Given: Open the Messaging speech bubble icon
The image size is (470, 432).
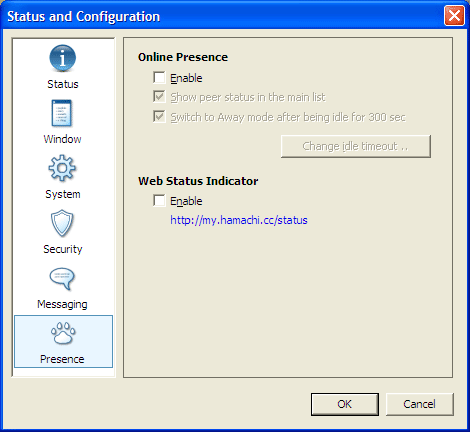Looking at the screenshot, I should click(x=62, y=278).
